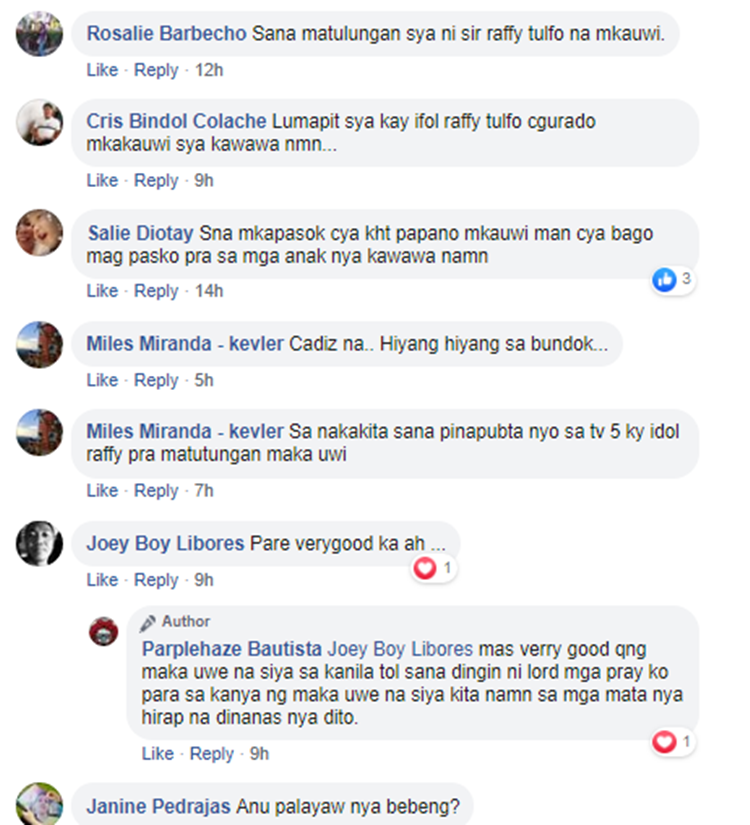Click the tagged Joey Boy Libores mention in reply
Screen dimensions: 750x825
[x=400, y=649]
